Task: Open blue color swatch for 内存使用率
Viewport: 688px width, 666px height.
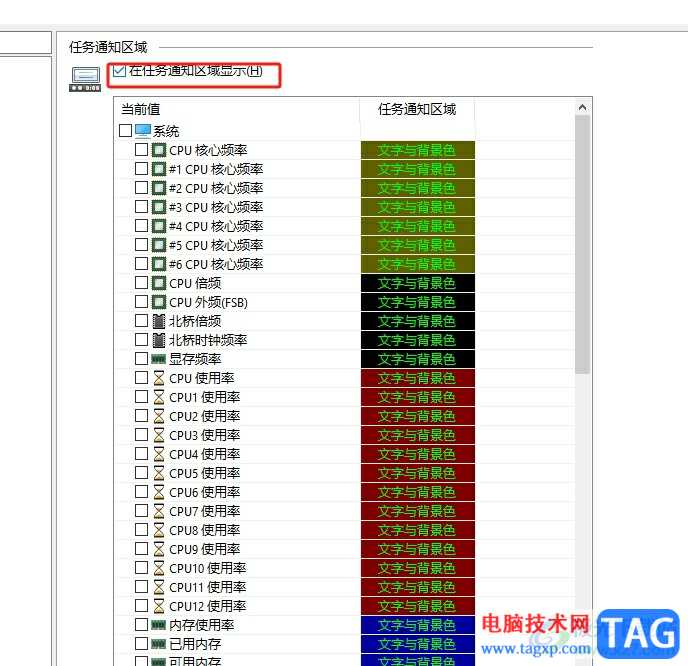Action: coord(418,625)
